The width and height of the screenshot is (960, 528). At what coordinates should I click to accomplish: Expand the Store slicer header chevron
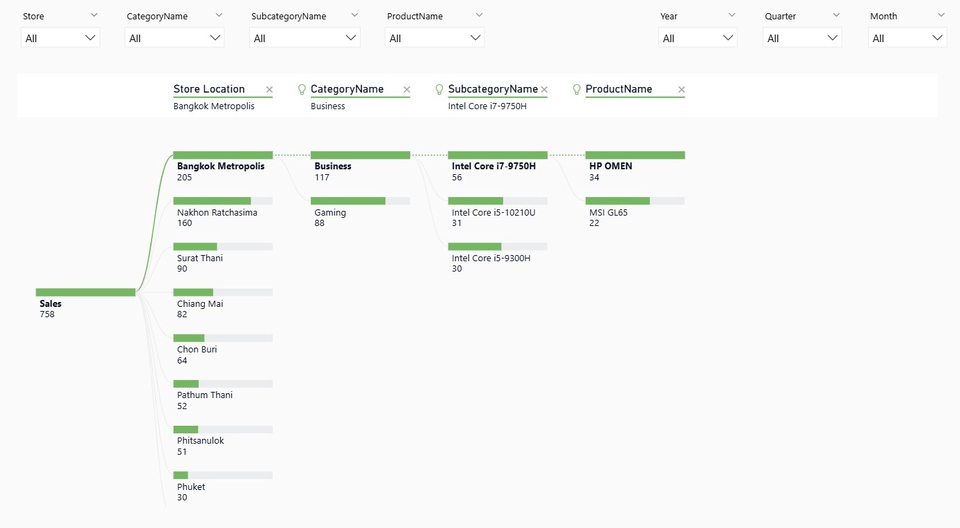click(94, 15)
